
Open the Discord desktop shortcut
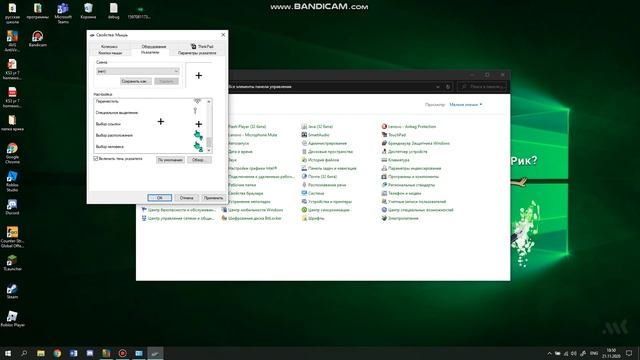(x=12, y=207)
